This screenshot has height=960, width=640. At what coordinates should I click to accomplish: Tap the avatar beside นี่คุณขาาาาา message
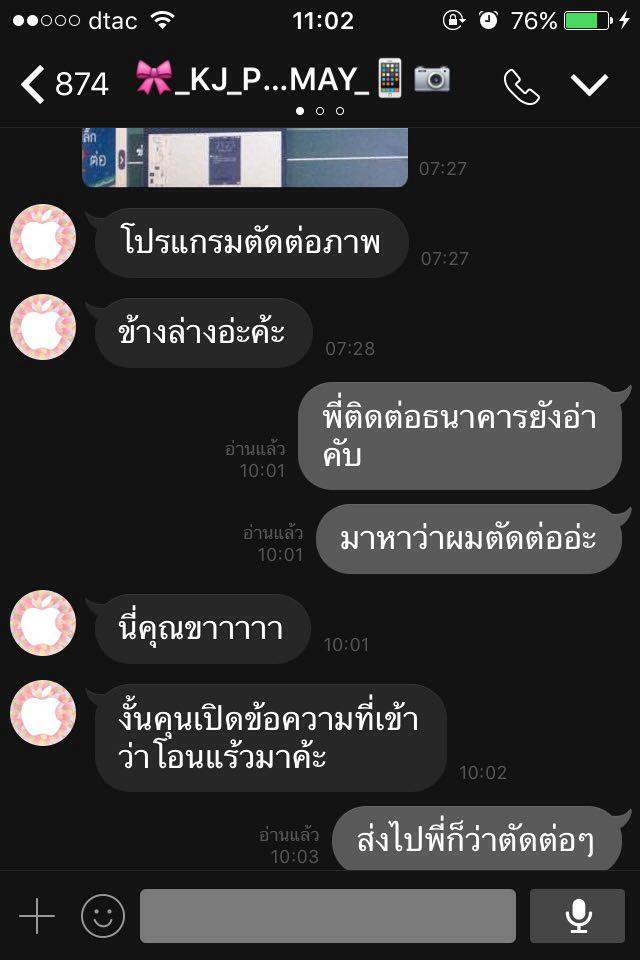click(x=43, y=623)
